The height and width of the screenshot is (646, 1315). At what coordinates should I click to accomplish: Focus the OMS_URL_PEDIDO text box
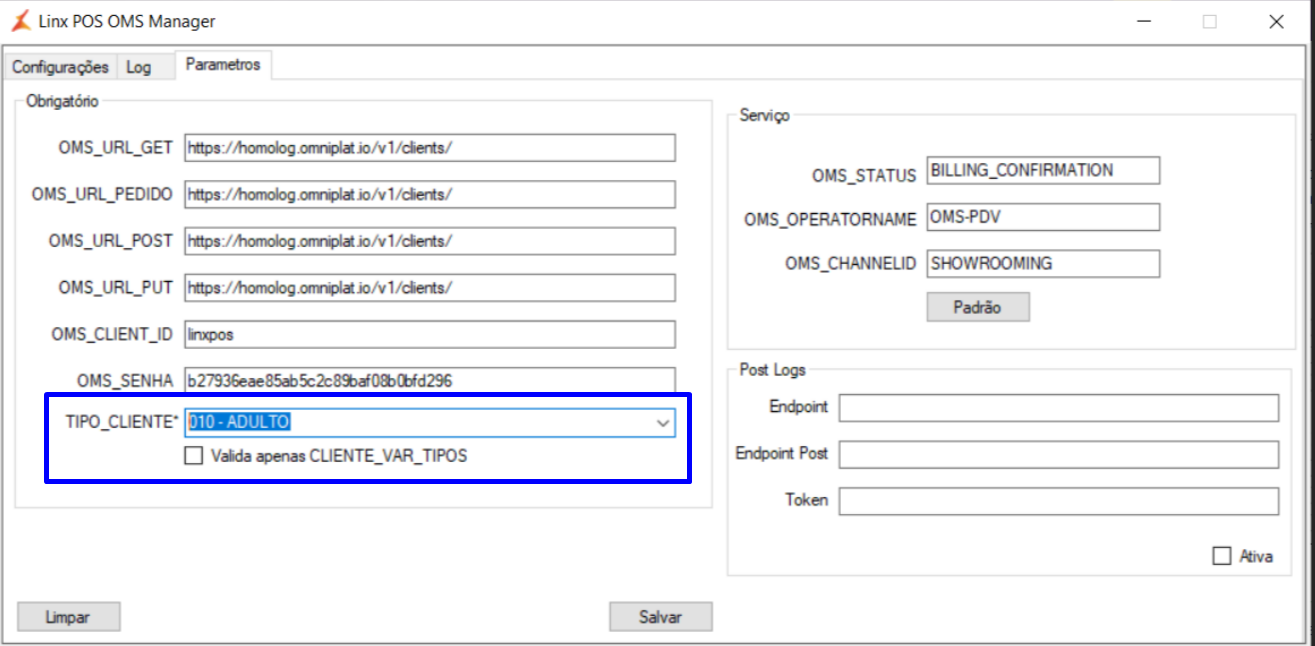click(430, 194)
